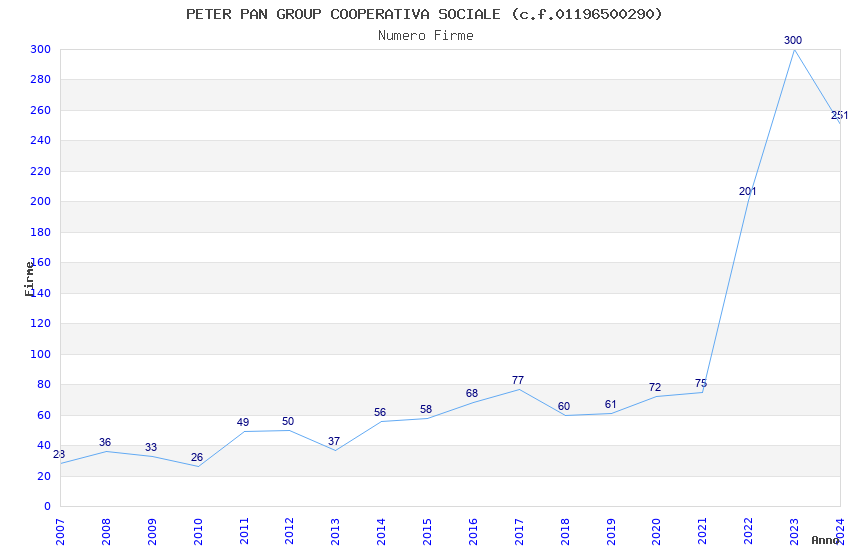Select the 2007 year label on x-axis
Viewport: 850px width, 550px height.
coord(60,532)
